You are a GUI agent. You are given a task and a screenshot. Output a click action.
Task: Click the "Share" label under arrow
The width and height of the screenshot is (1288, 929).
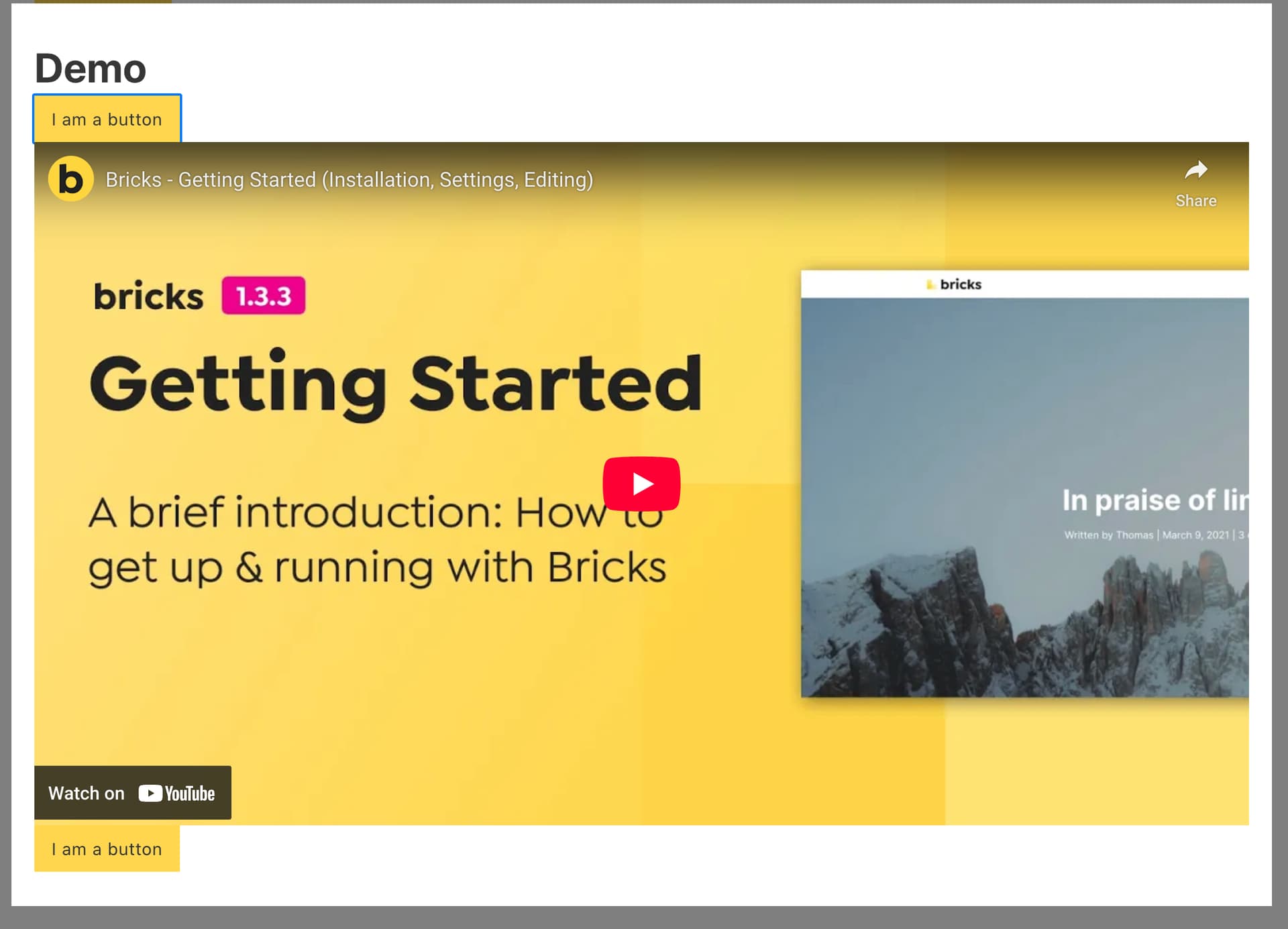tap(1195, 201)
